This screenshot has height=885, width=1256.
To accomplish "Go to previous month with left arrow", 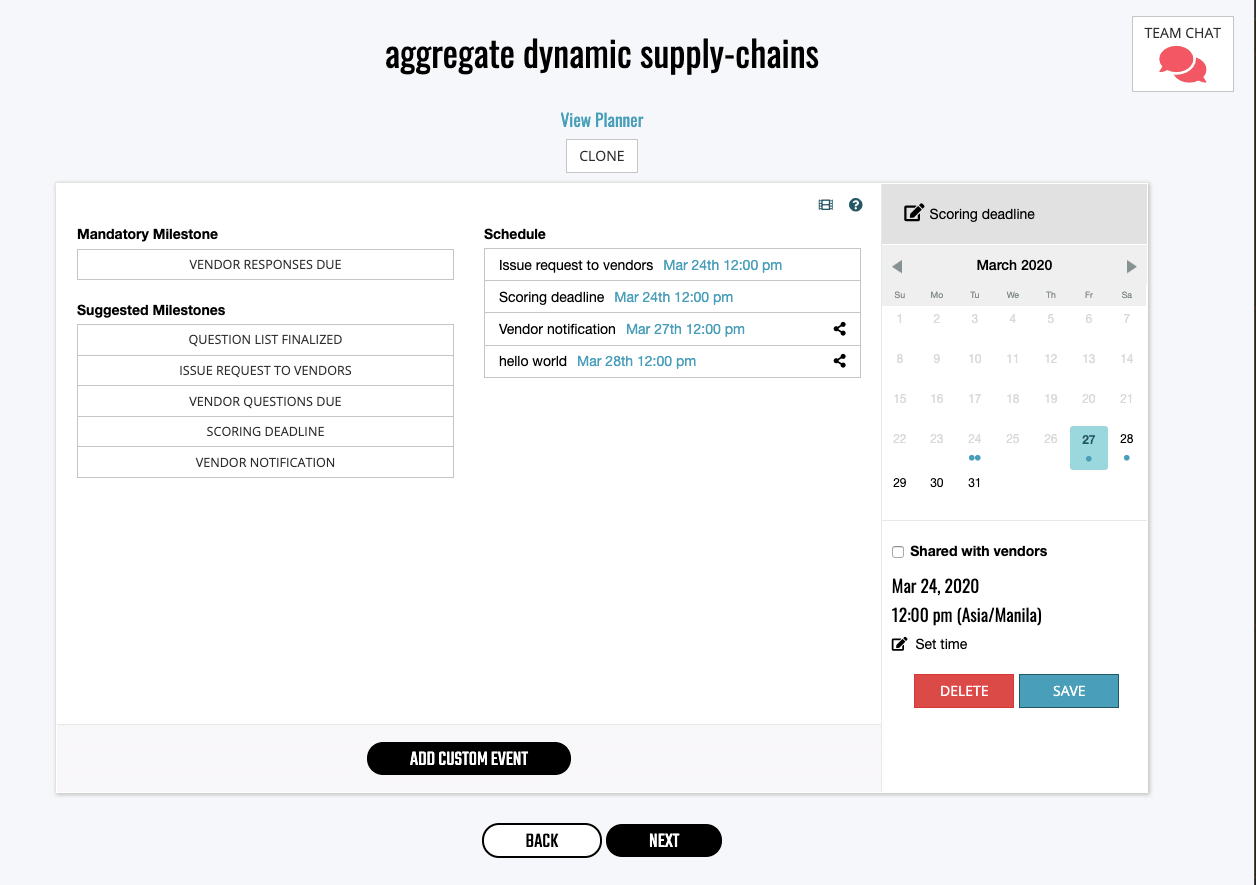I will click(897, 266).
